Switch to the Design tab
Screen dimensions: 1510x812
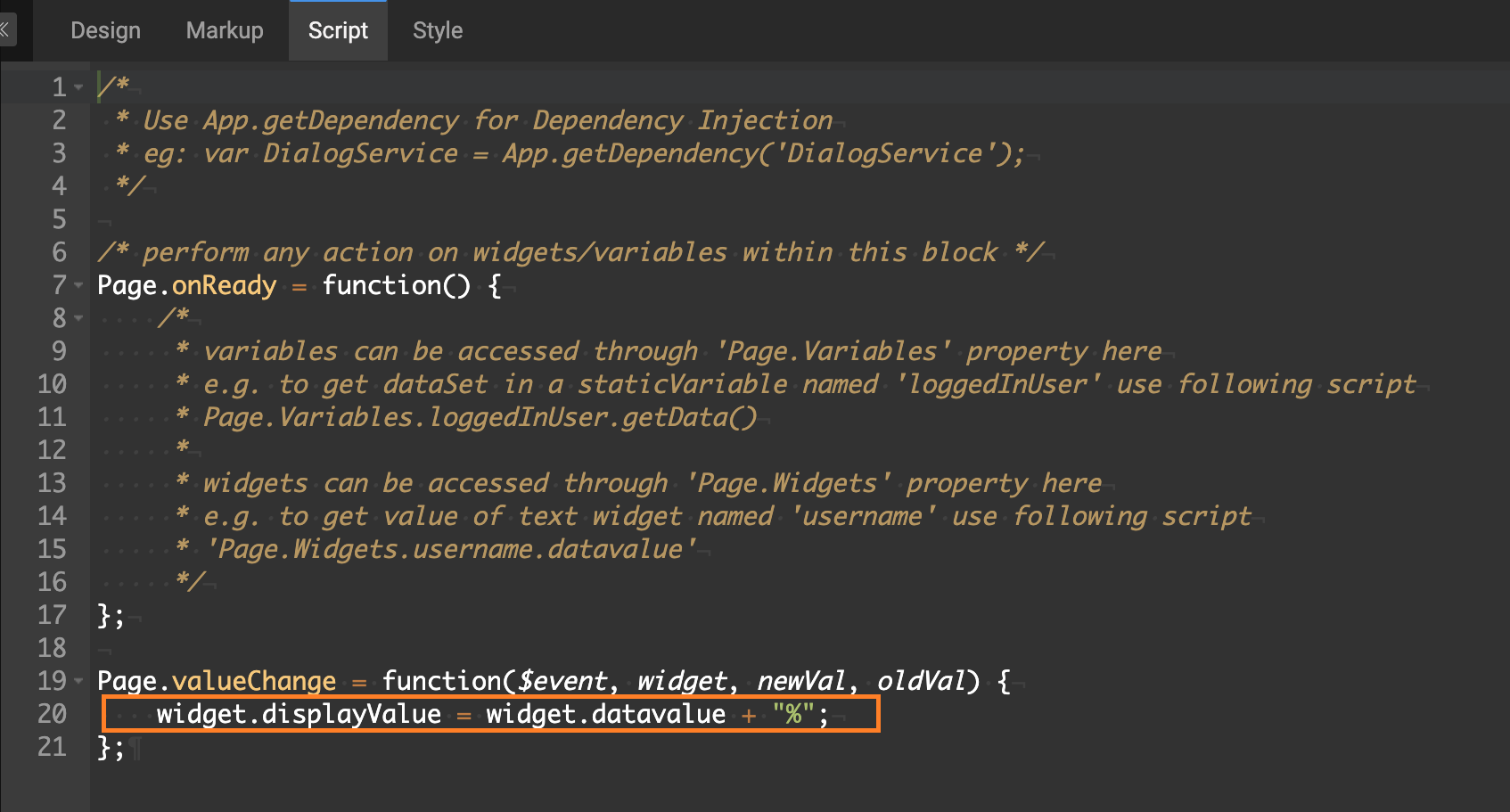(105, 30)
